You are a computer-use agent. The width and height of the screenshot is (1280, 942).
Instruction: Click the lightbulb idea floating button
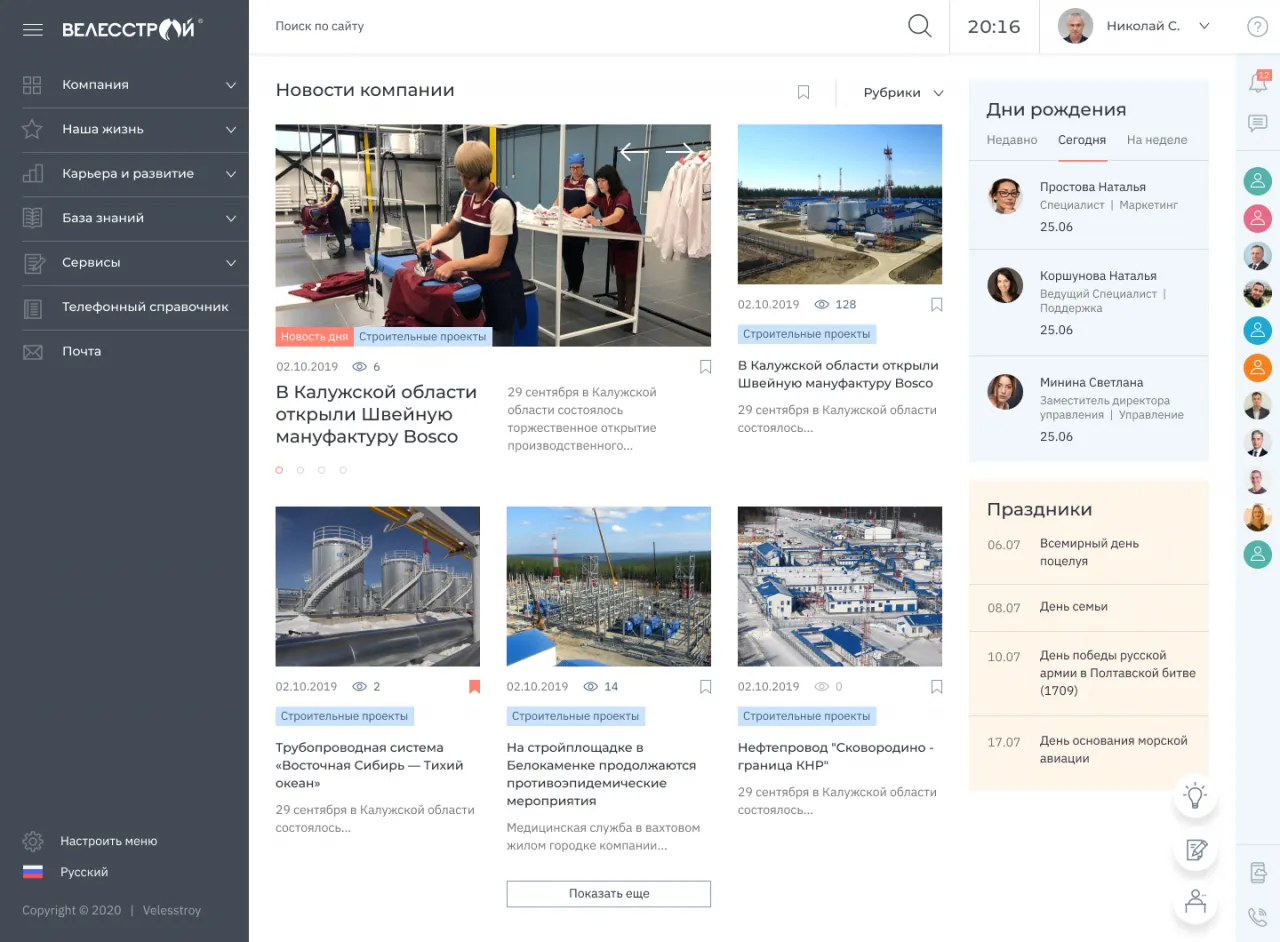pyautogui.click(x=1195, y=796)
